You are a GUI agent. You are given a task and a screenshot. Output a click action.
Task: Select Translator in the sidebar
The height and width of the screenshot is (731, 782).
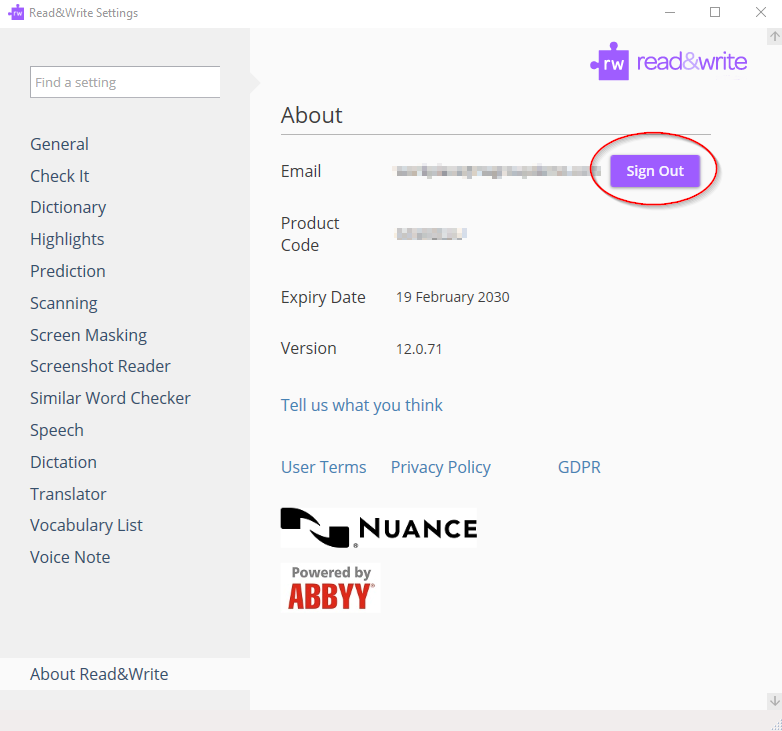(x=68, y=494)
